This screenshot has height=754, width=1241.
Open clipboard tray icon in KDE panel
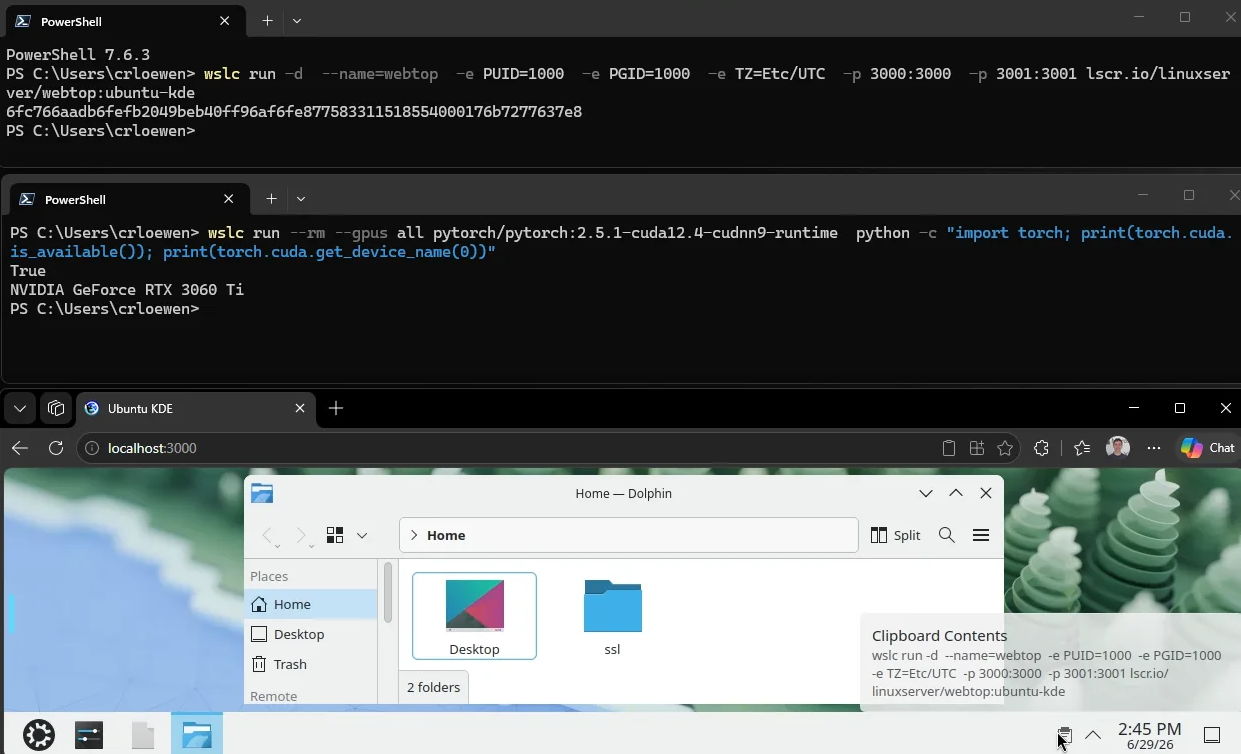1064,735
